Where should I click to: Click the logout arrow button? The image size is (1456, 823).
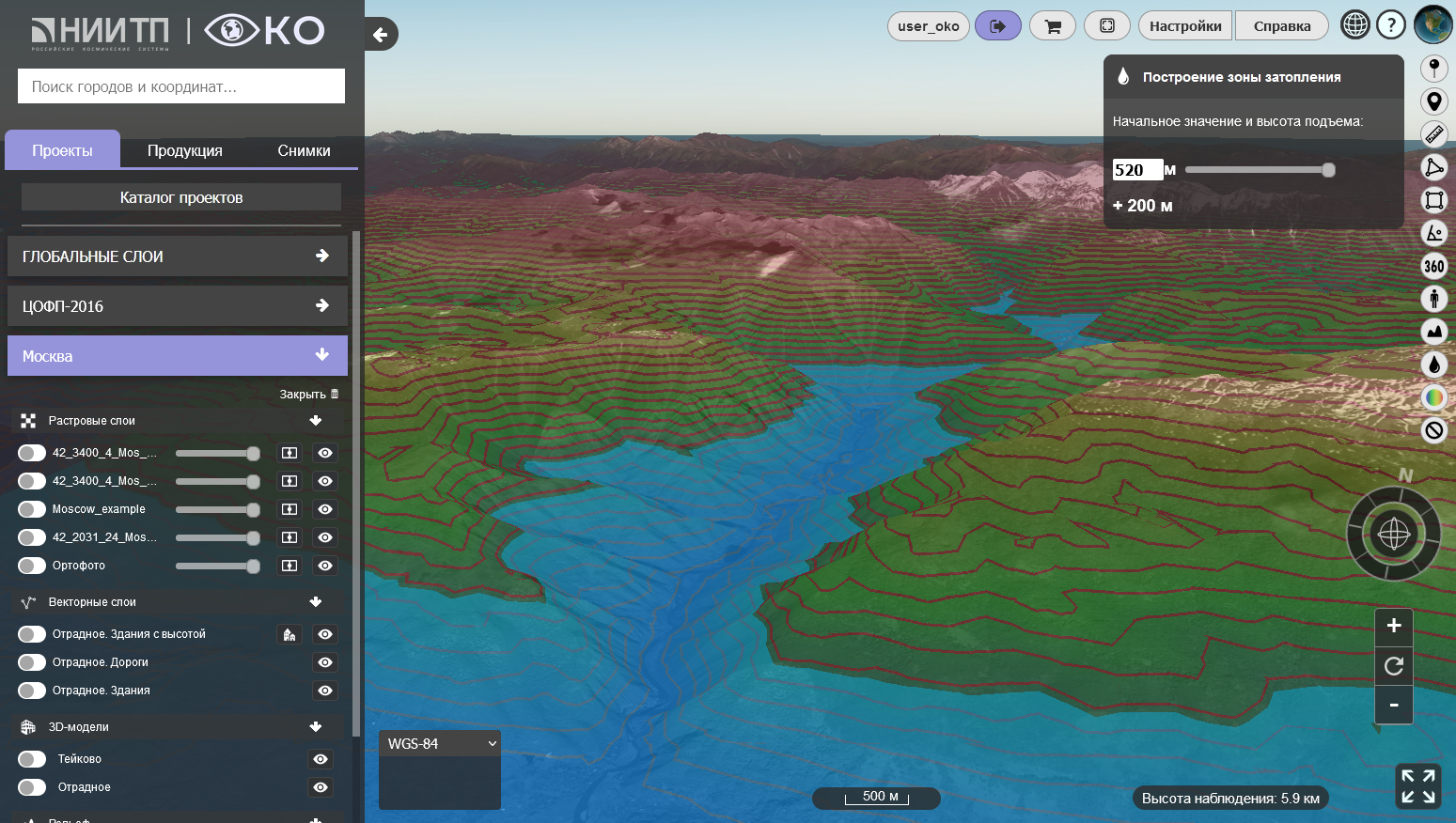[x=997, y=26]
